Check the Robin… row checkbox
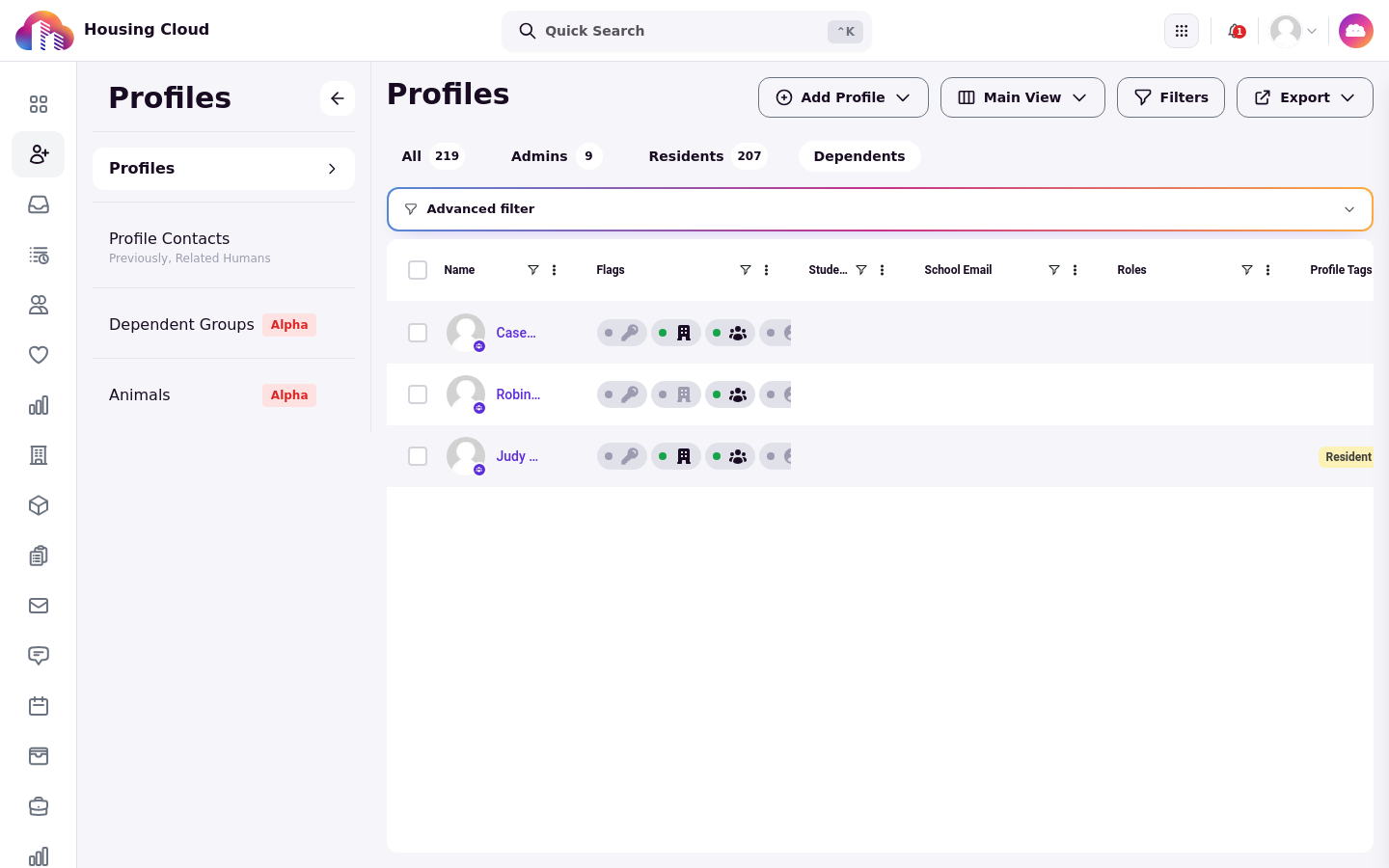Image resolution: width=1389 pixels, height=868 pixels. (418, 394)
